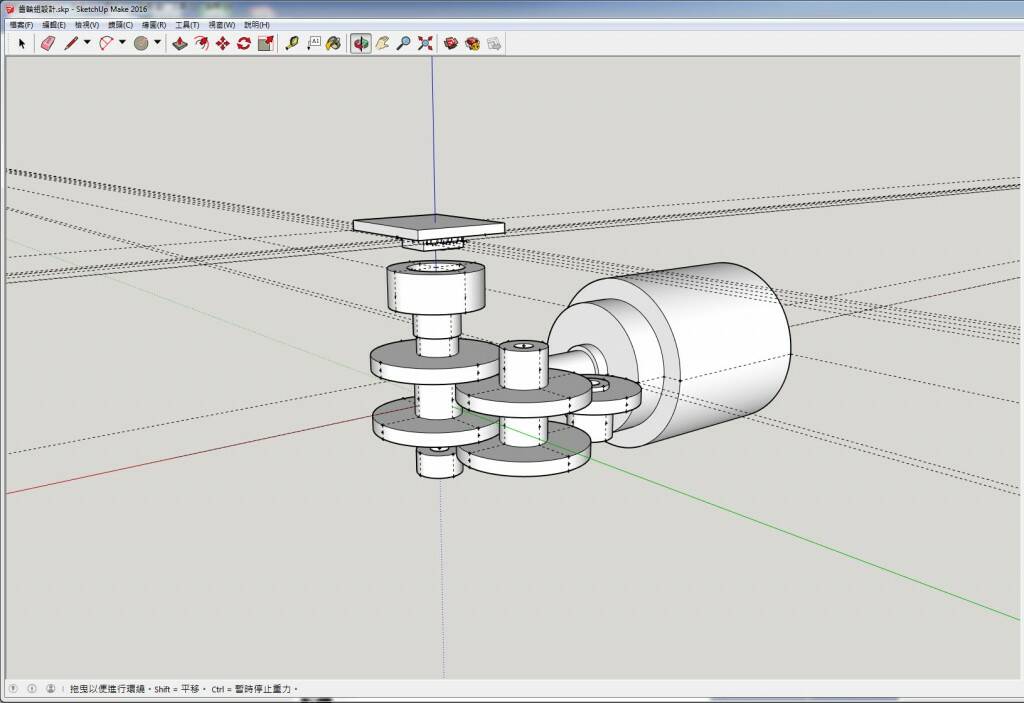Pick the Scale tool
Image resolution: width=1024 pixels, height=703 pixels.
pos(266,44)
